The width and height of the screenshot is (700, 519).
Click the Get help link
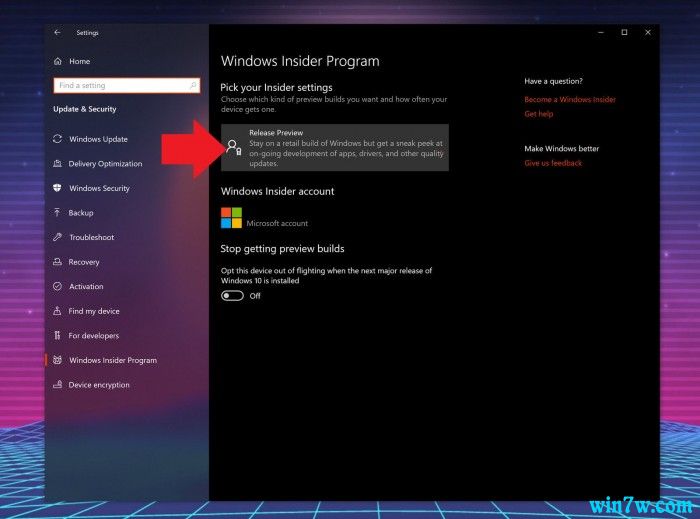click(x=539, y=114)
